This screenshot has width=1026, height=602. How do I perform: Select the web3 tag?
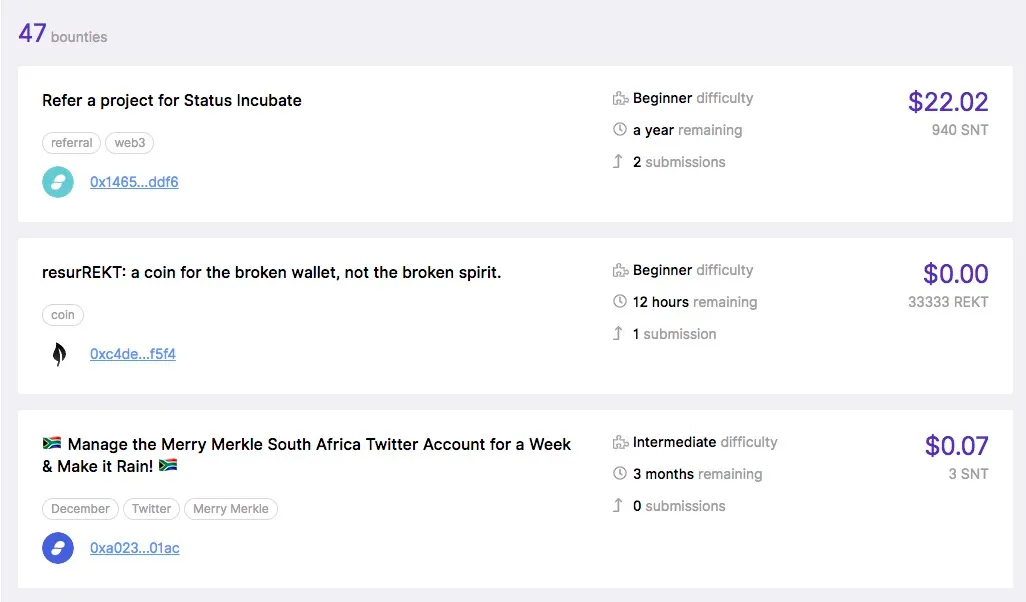tap(130, 143)
